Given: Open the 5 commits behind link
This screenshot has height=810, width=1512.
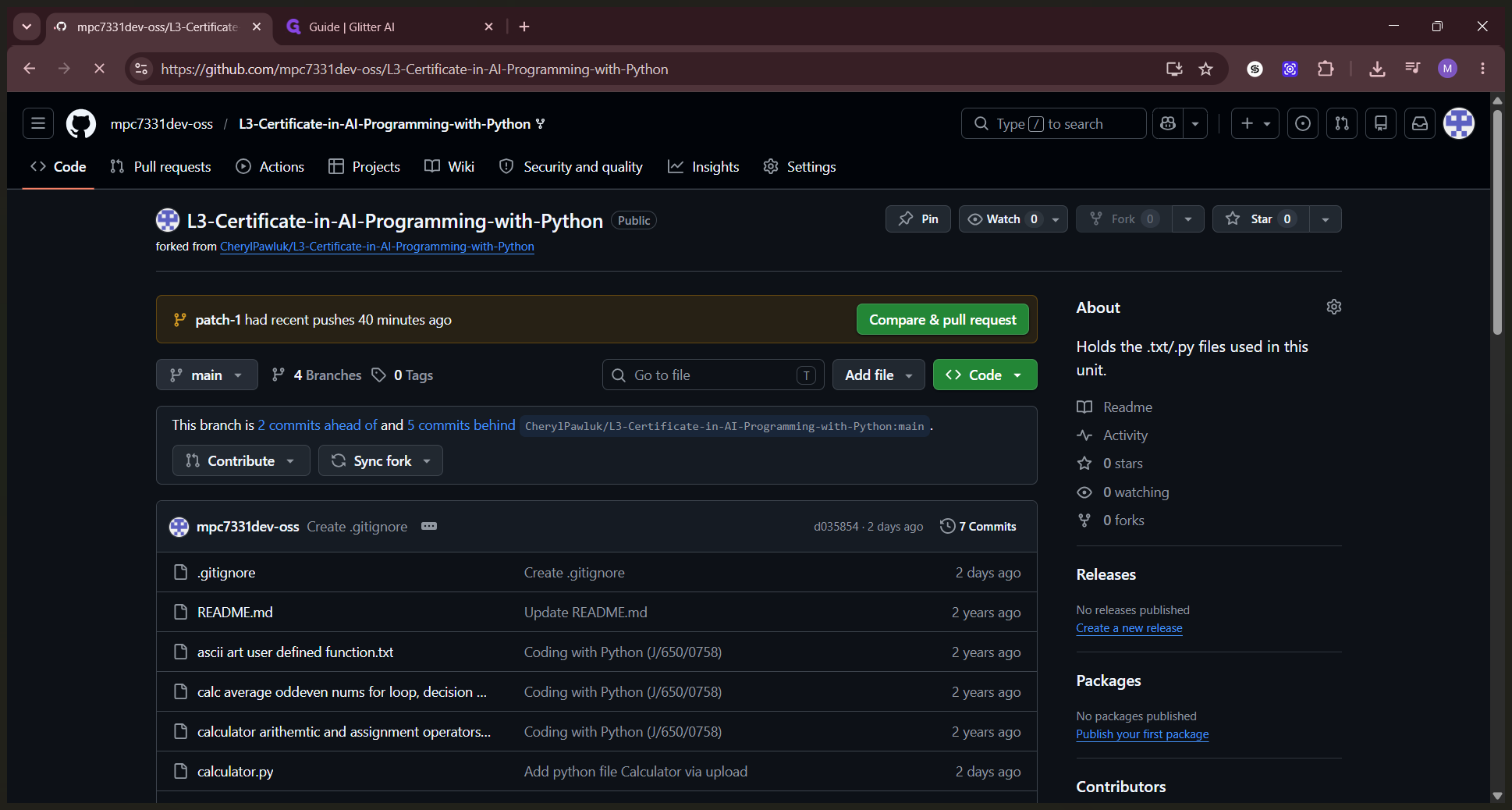Looking at the screenshot, I should pyautogui.click(x=461, y=425).
